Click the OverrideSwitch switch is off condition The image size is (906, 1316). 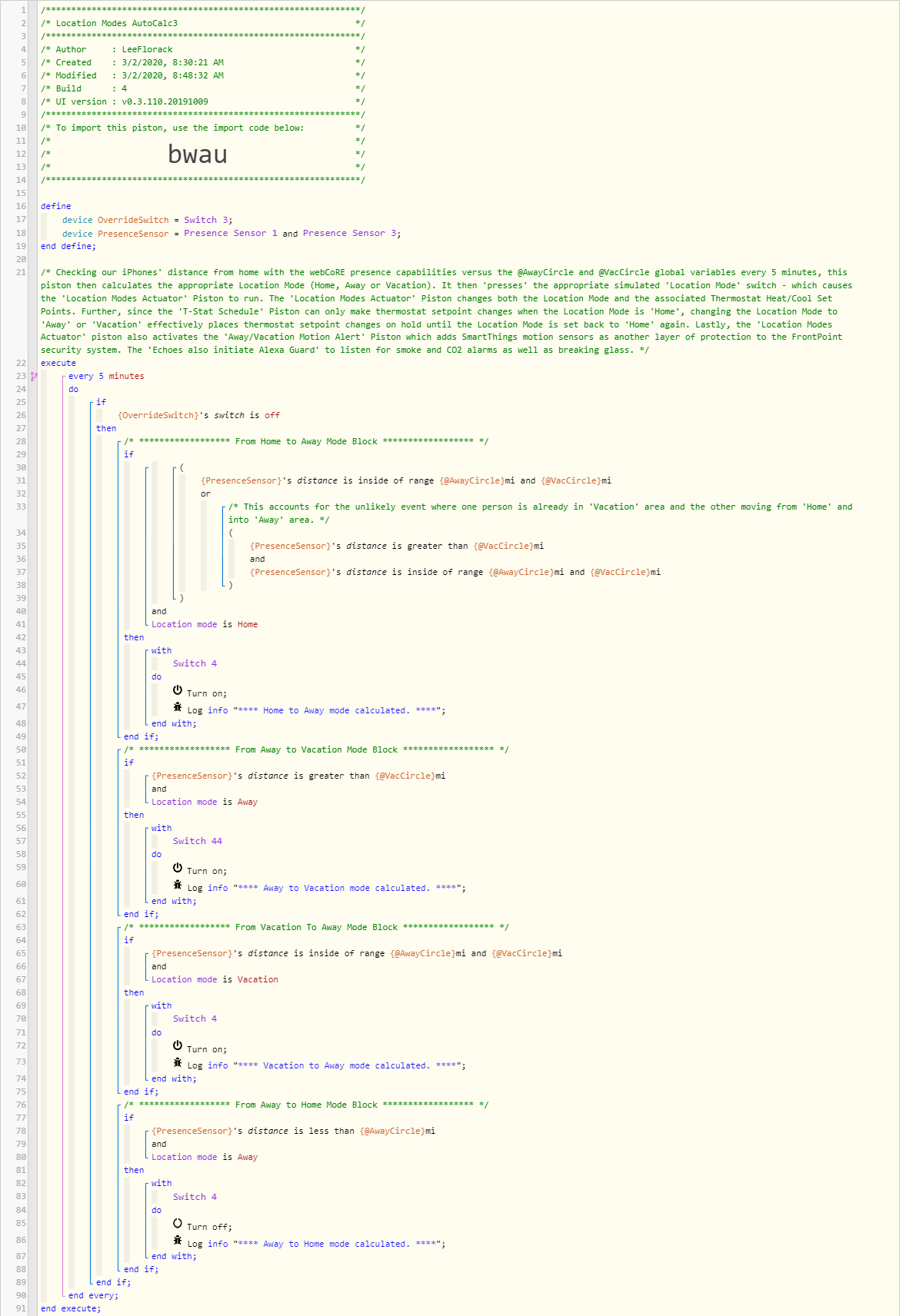coord(198,415)
